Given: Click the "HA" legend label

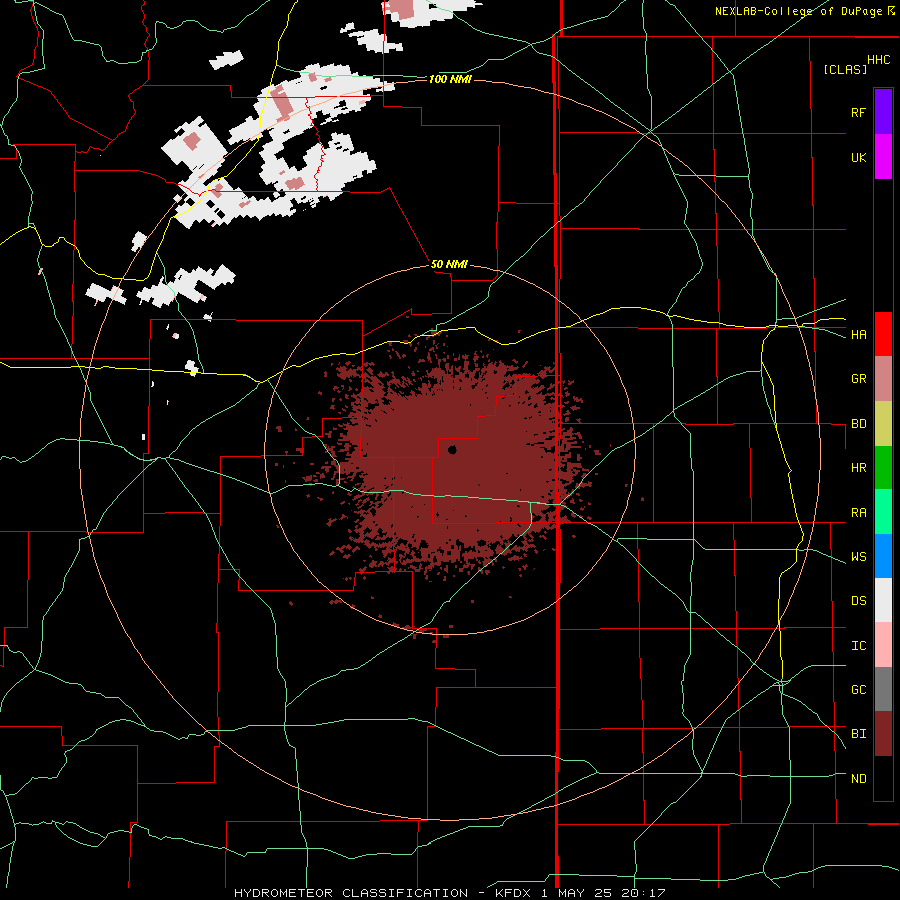Looking at the screenshot, I should pyautogui.click(x=858, y=334).
